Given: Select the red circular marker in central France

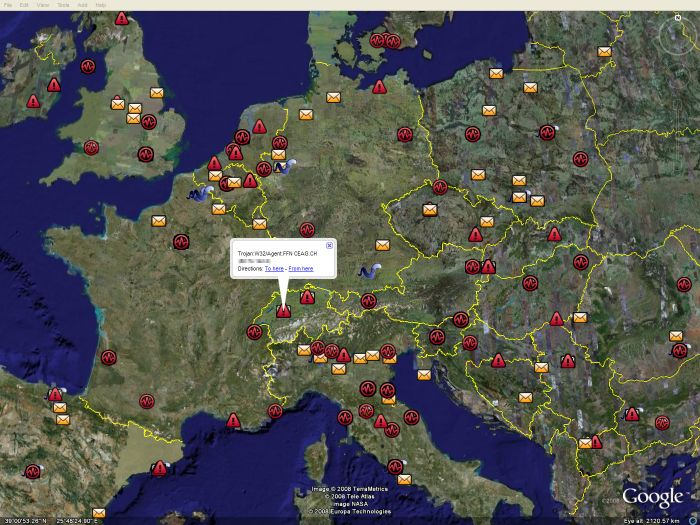Looking at the screenshot, I should [181, 242].
